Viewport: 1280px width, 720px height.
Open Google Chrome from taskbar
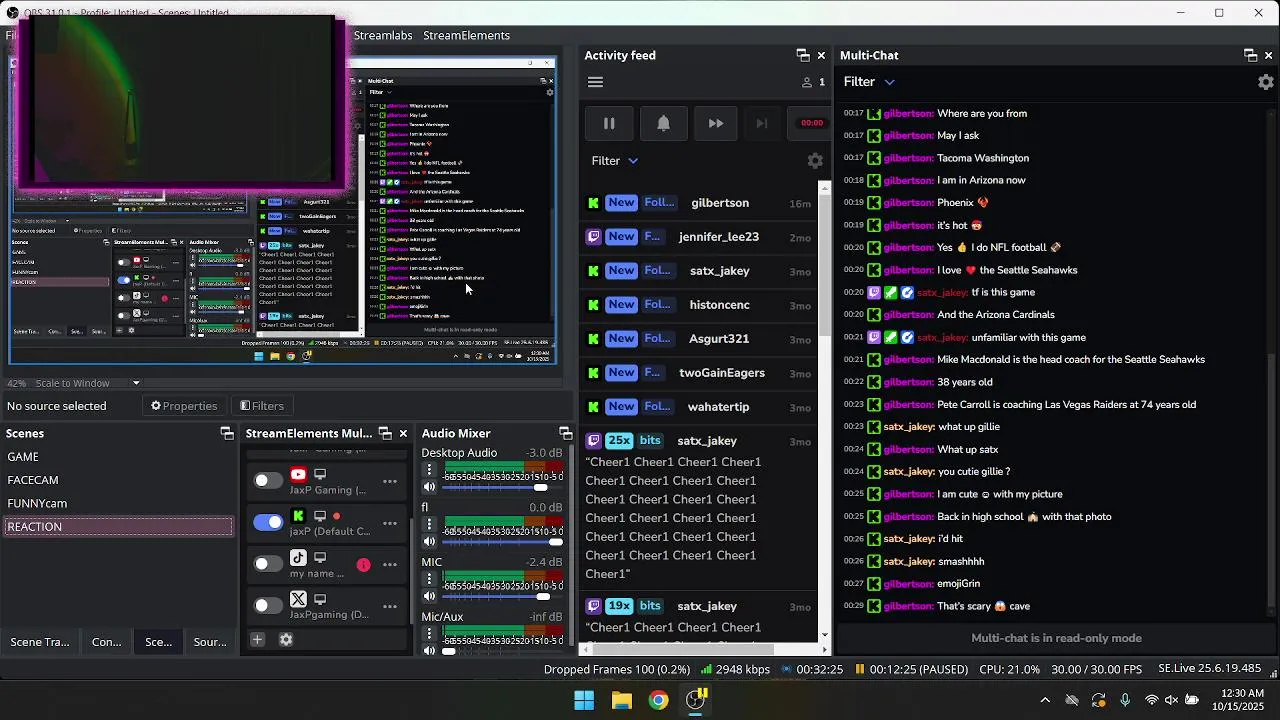coord(658,700)
